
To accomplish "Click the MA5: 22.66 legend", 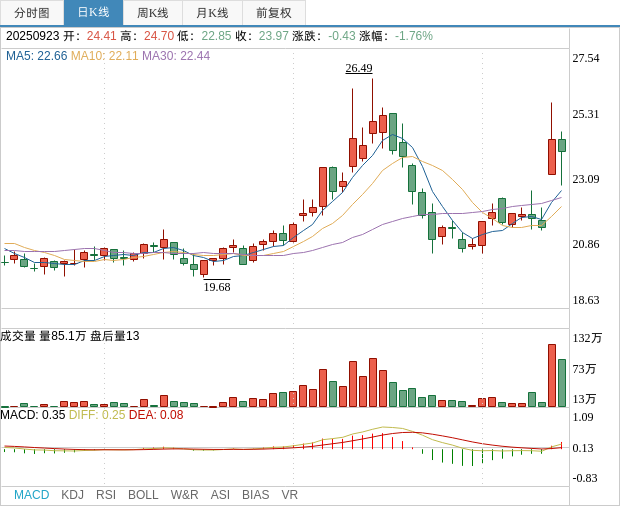I will coord(36,56).
